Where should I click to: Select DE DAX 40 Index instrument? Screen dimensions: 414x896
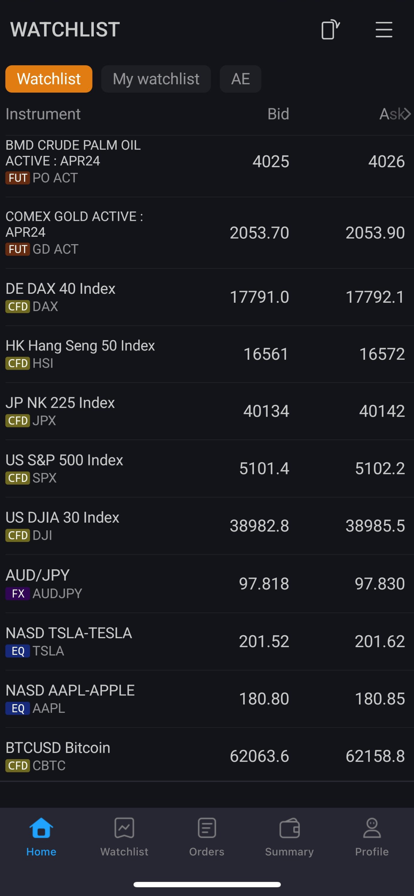click(207, 297)
